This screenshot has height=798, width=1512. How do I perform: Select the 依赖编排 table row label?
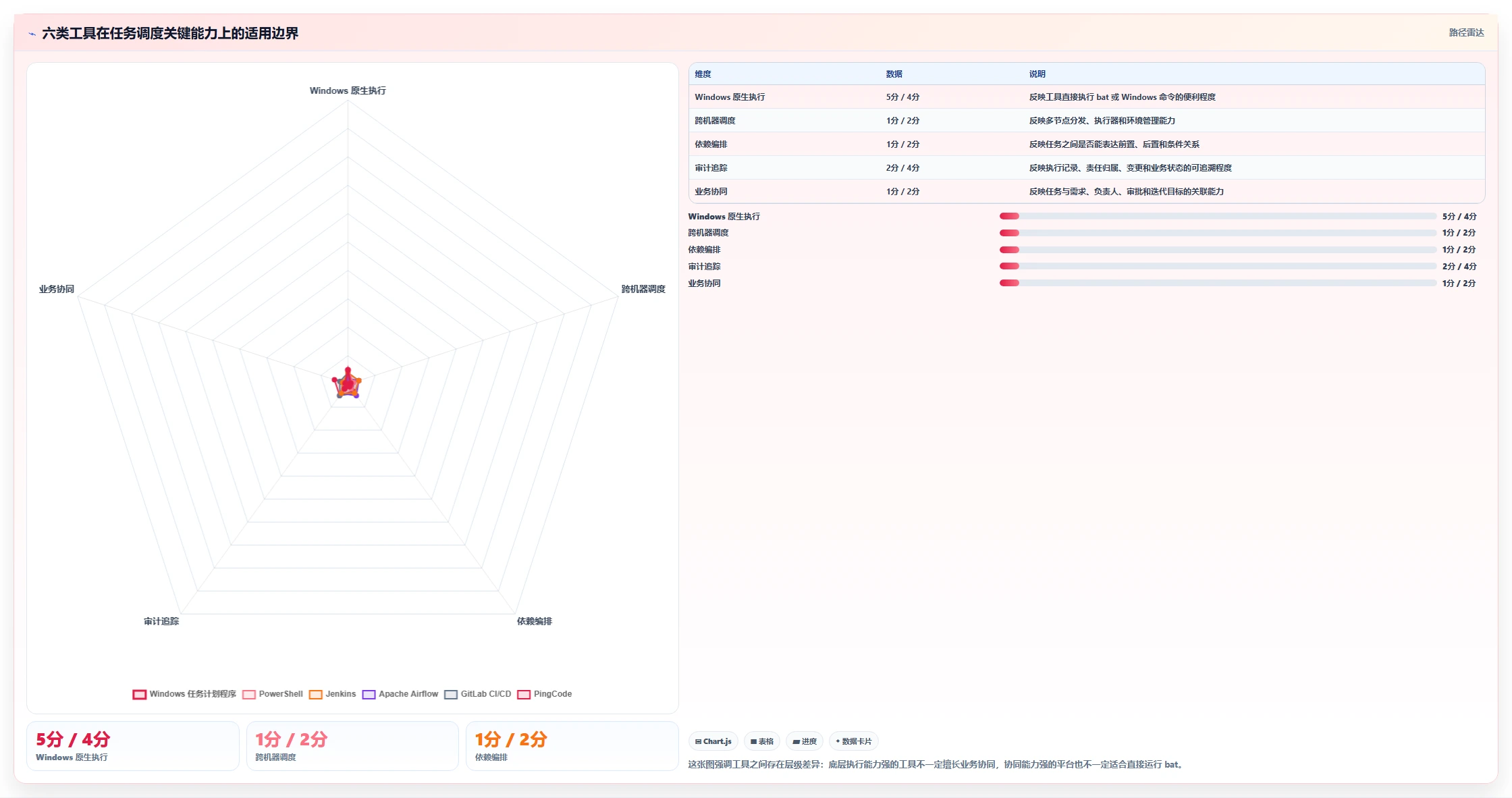pos(711,144)
